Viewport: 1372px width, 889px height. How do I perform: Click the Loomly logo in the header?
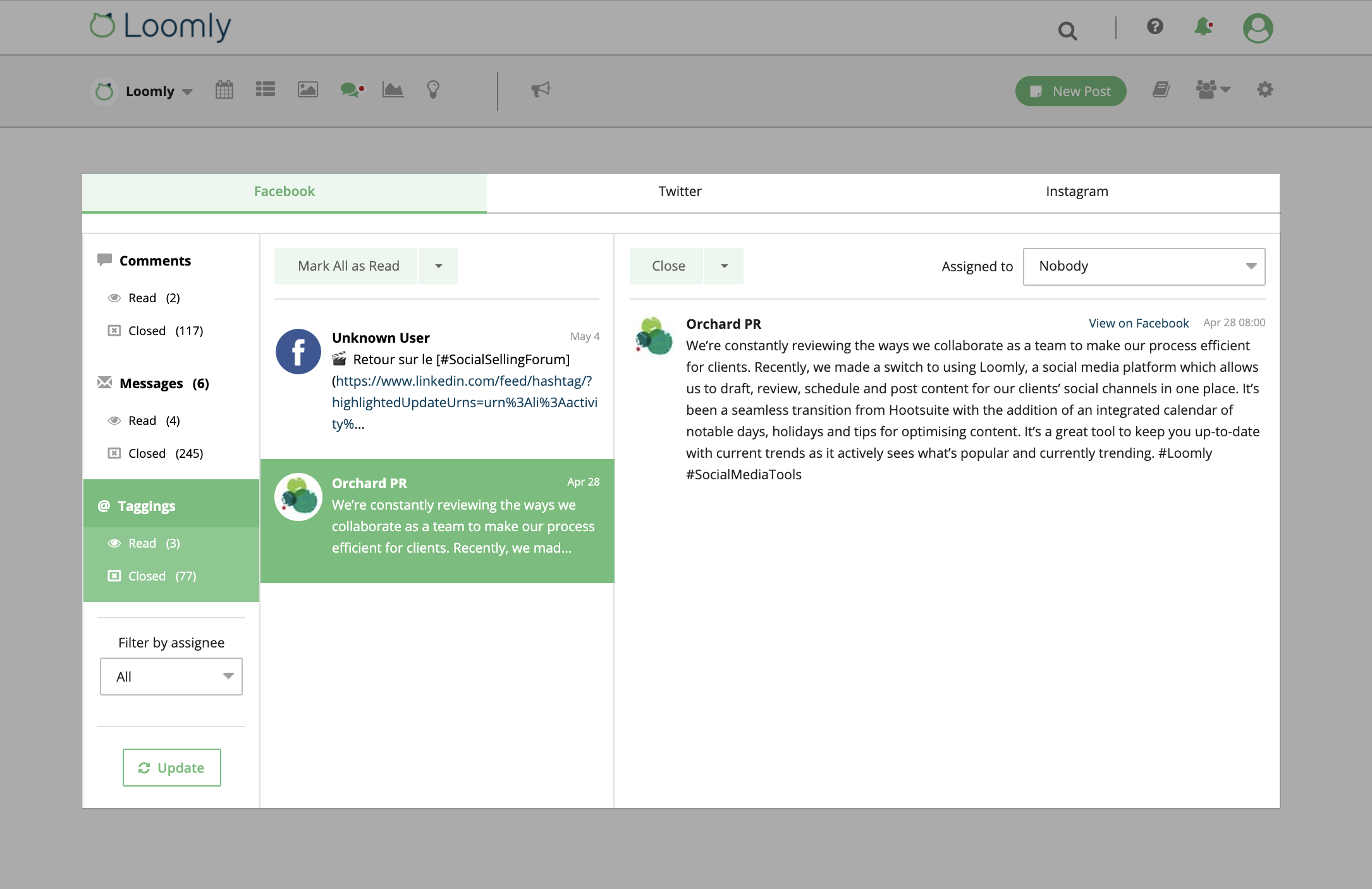coord(160,27)
